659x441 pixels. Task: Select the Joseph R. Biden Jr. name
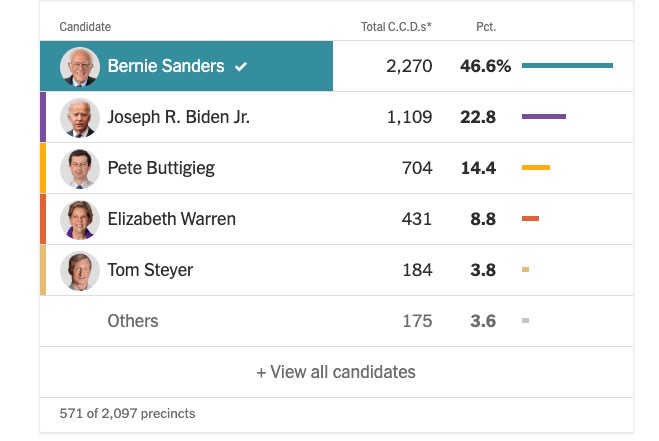179,117
